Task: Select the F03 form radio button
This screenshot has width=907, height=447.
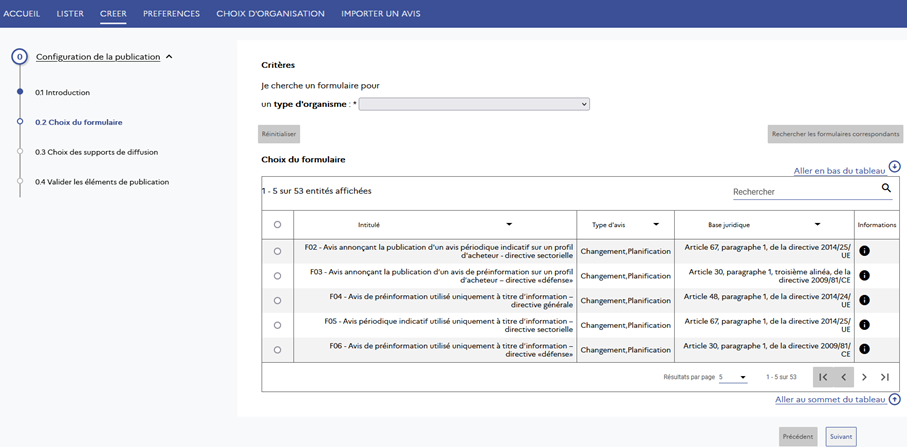Action: [277, 276]
